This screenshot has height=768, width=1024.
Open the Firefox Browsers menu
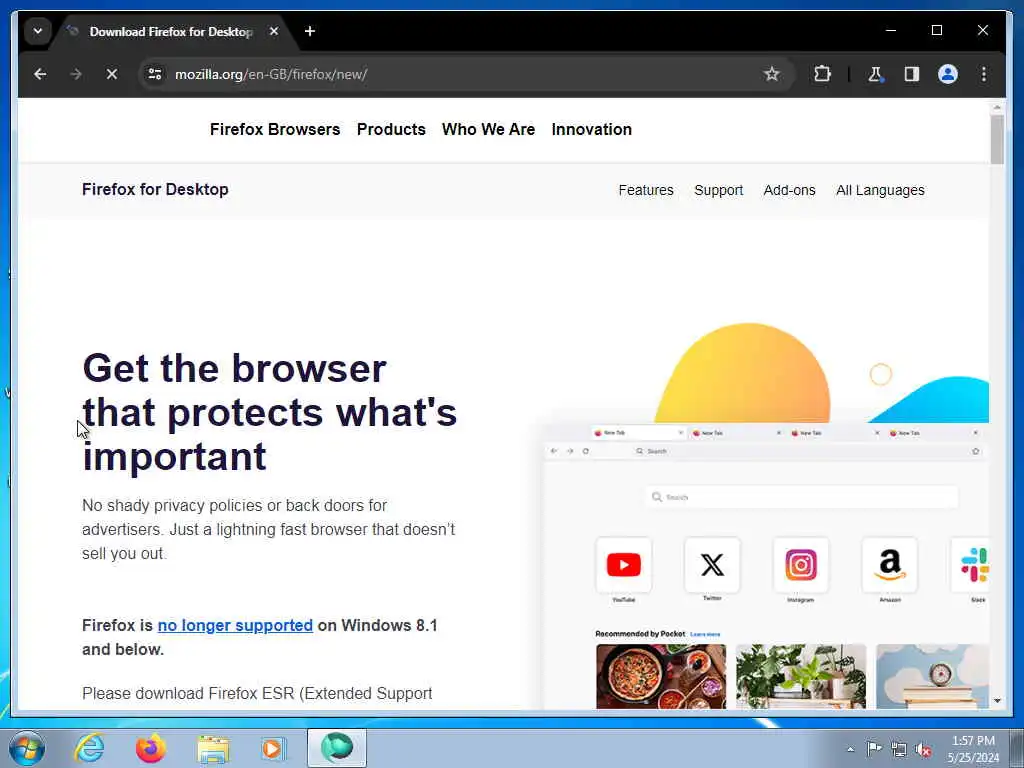tap(275, 129)
